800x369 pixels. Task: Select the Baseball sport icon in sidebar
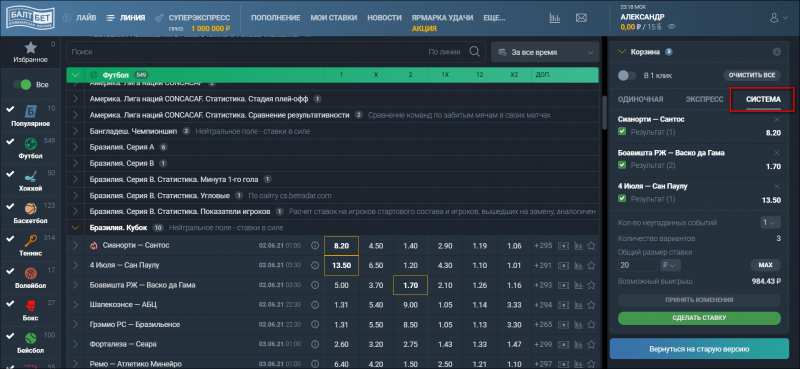pyautogui.click(x=31, y=338)
